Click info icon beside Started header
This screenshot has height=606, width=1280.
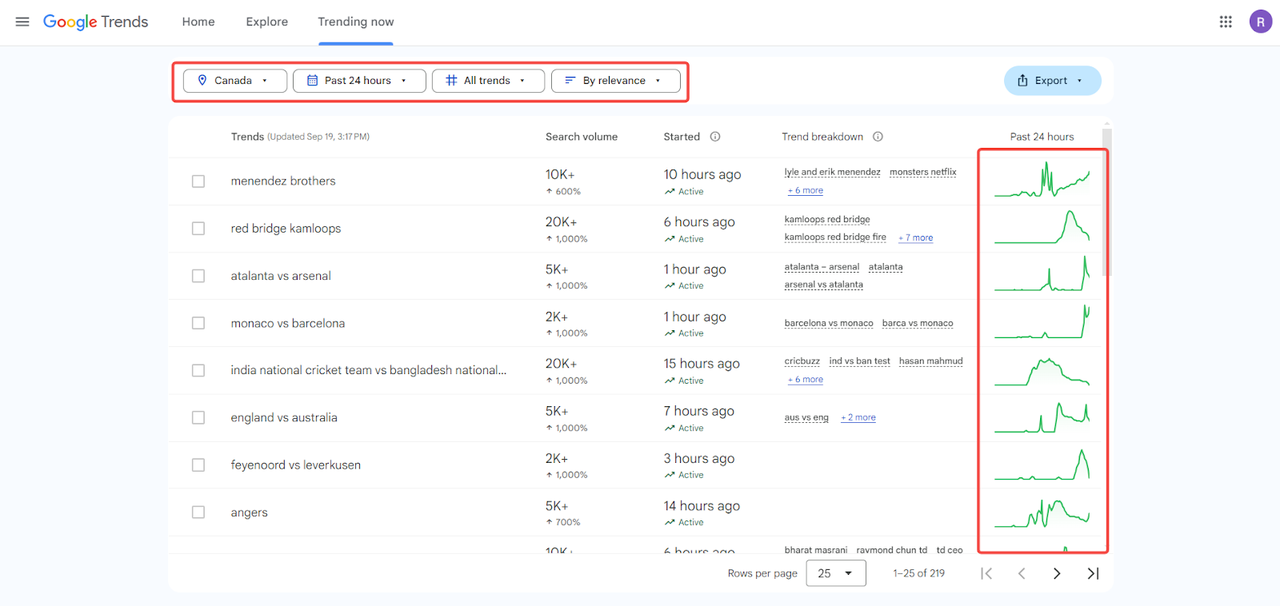coord(715,137)
